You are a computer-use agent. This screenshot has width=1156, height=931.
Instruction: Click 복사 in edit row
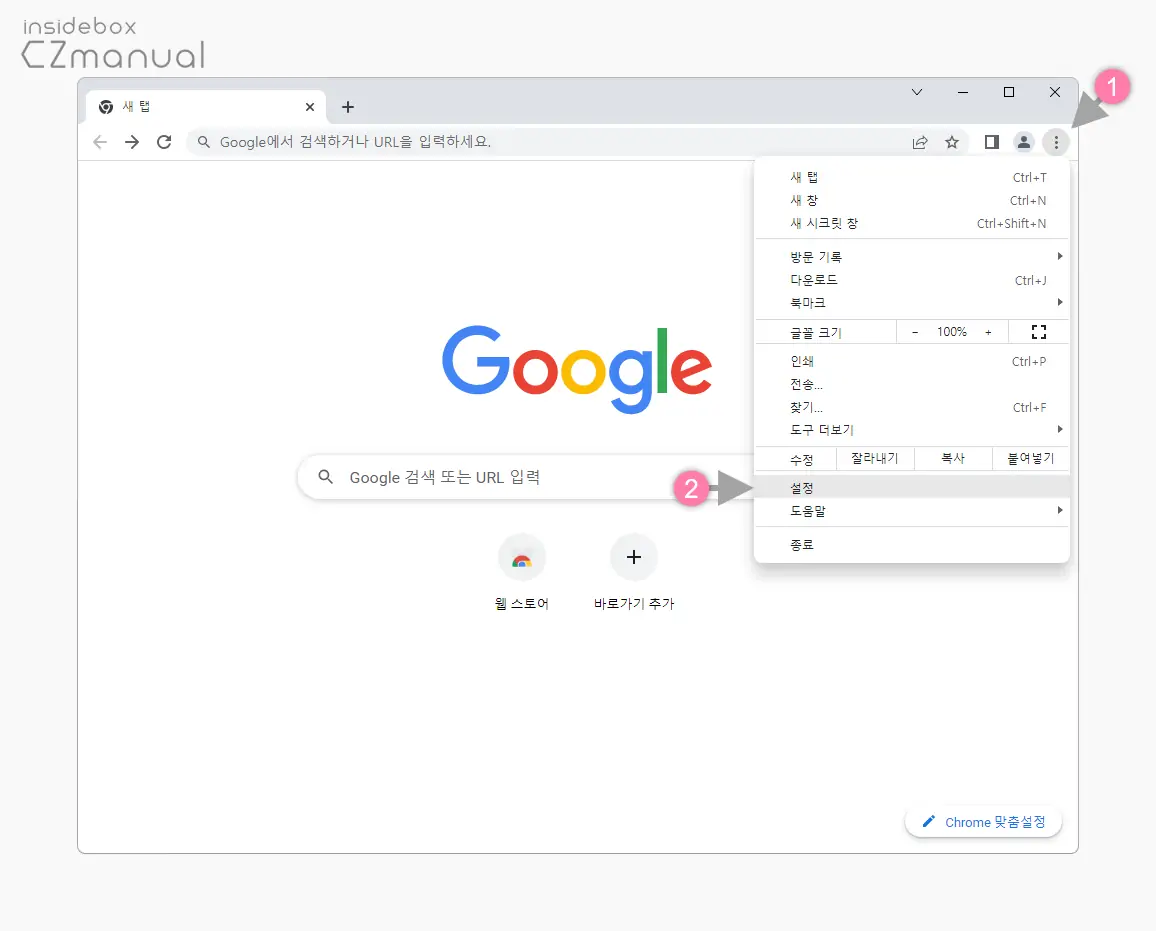[x=953, y=458]
